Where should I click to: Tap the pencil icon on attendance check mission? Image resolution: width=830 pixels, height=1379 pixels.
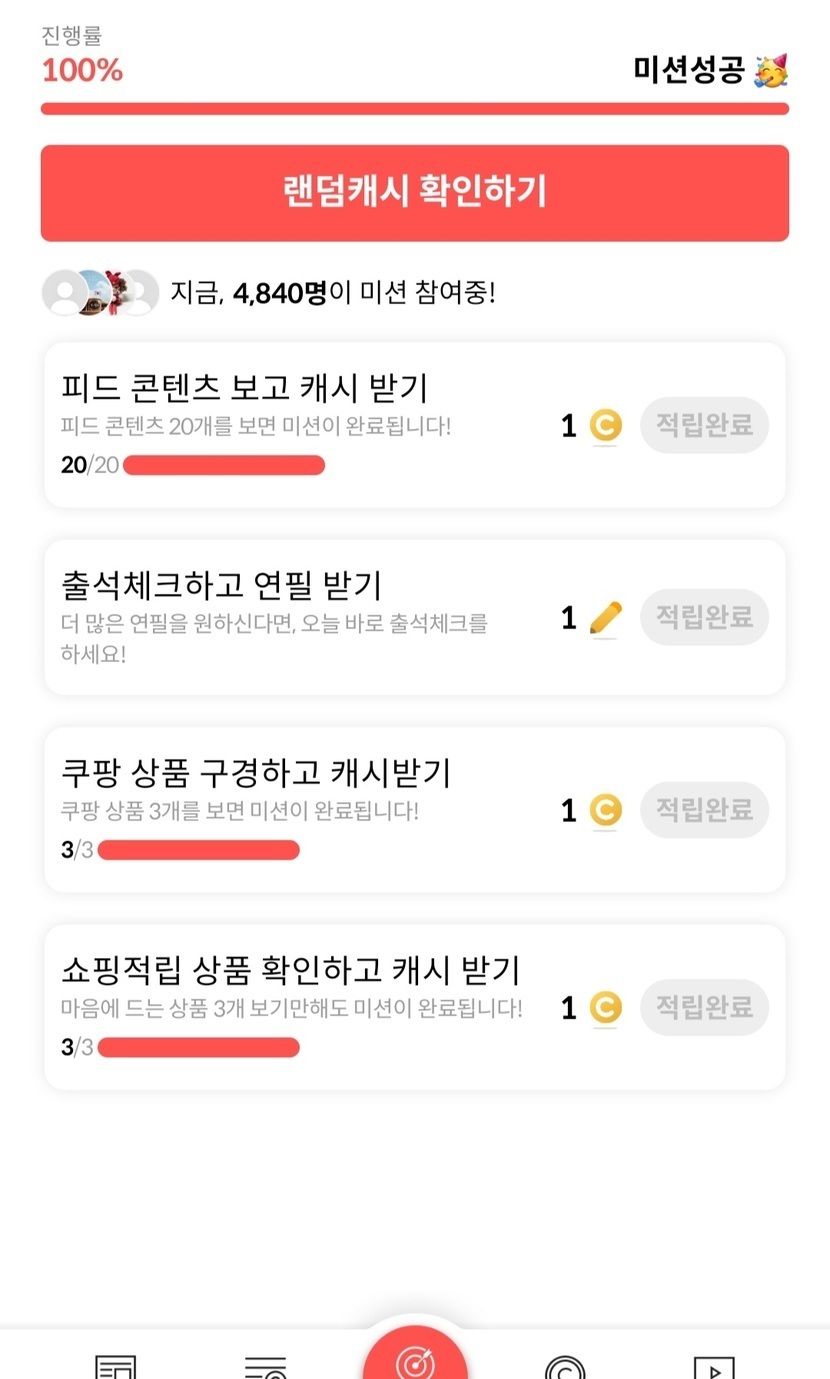point(605,619)
